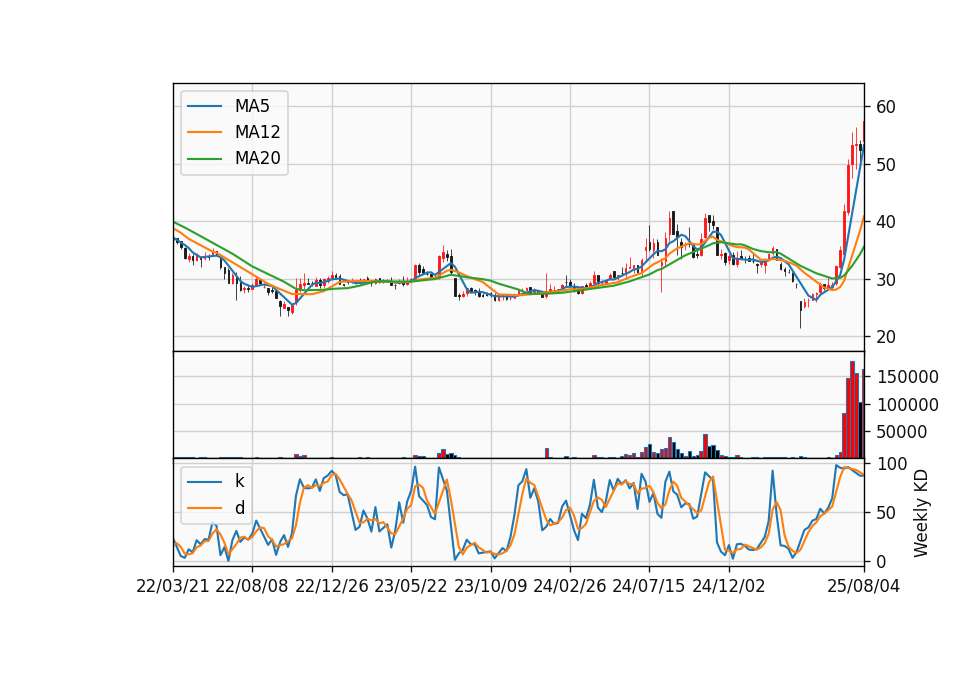Click the orange d legend line sample
Screen dimensions: 960x690
pos(204,508)
